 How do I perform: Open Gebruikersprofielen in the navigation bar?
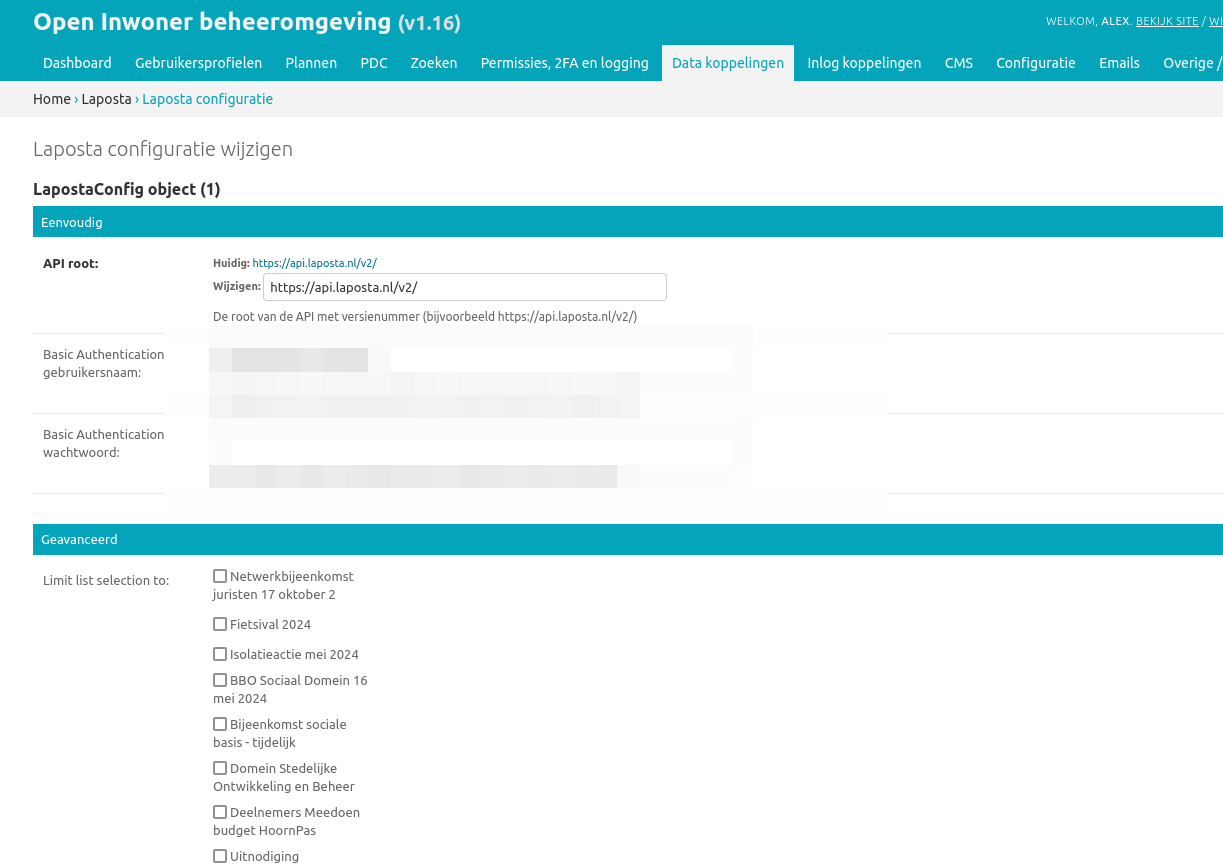pyautogui.click(x=198, y=63)
